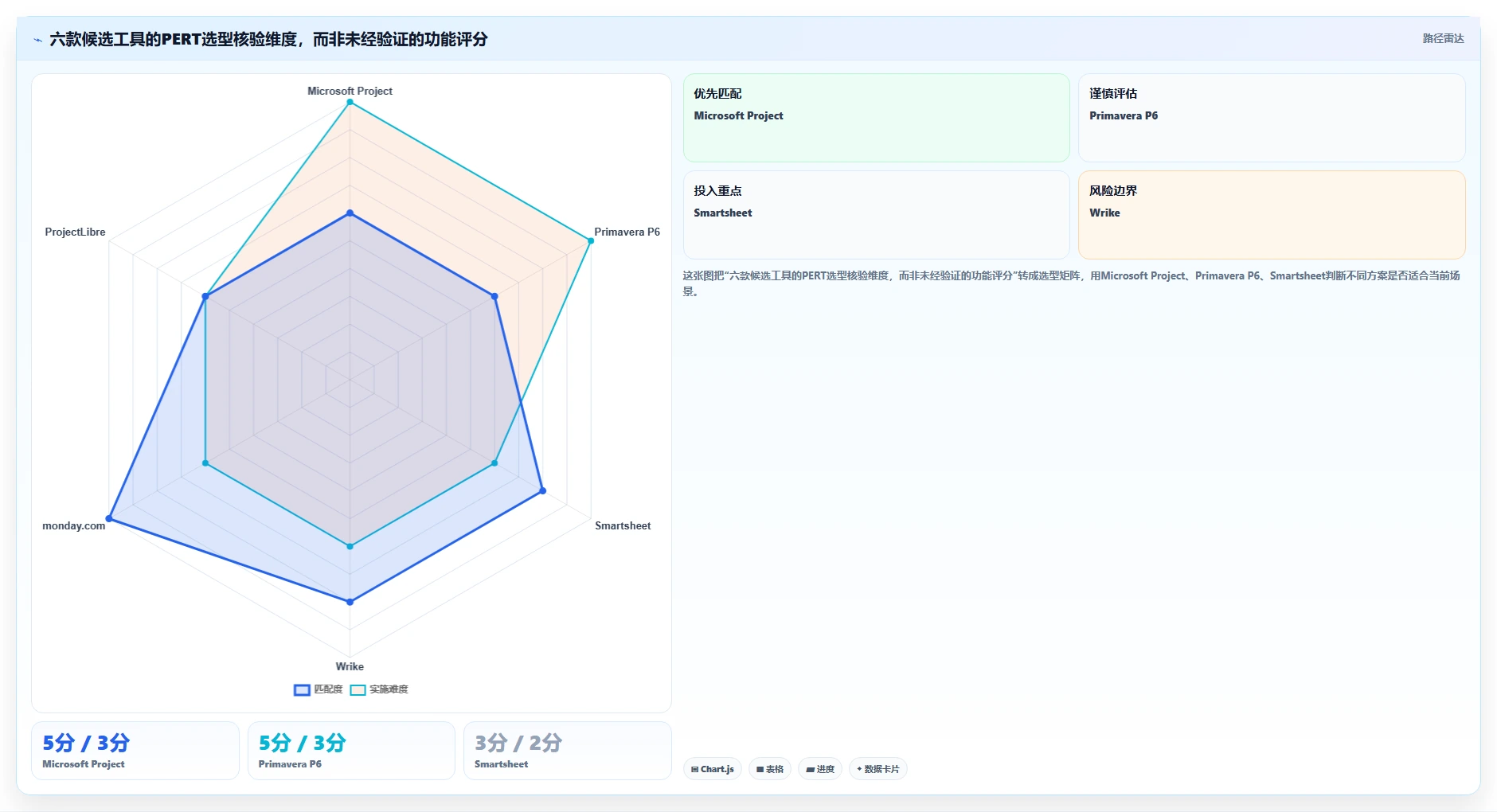The width and height of the screenshot is (1497, 812).
Task: Open the 谨慎评估 Primavera P6 card
Action: point(1272,118)
